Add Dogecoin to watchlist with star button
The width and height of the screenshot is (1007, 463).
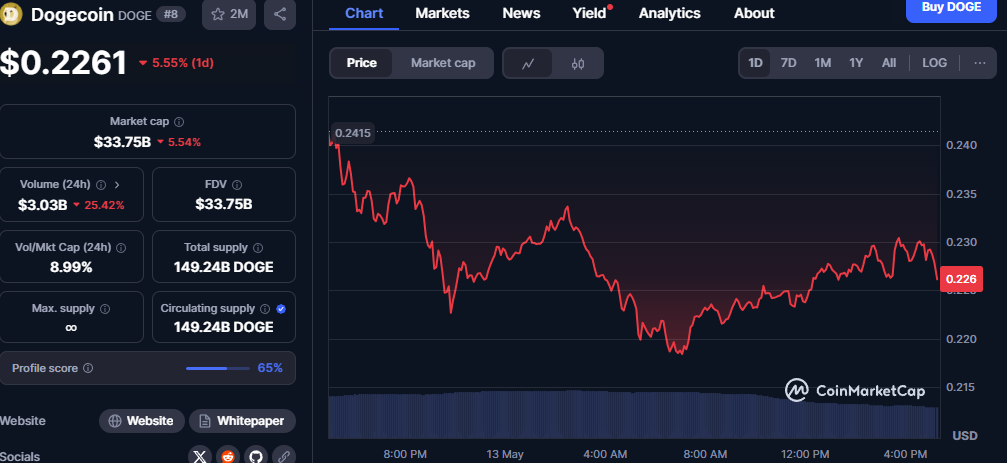point(229,14)
